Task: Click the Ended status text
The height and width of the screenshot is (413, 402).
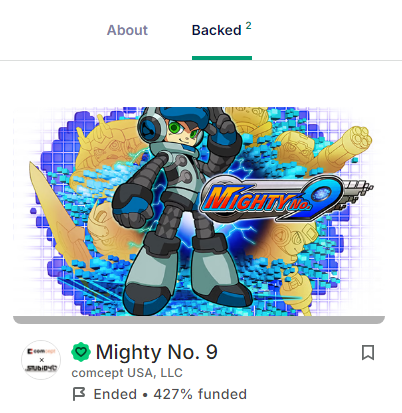Action: pos(115,394)
